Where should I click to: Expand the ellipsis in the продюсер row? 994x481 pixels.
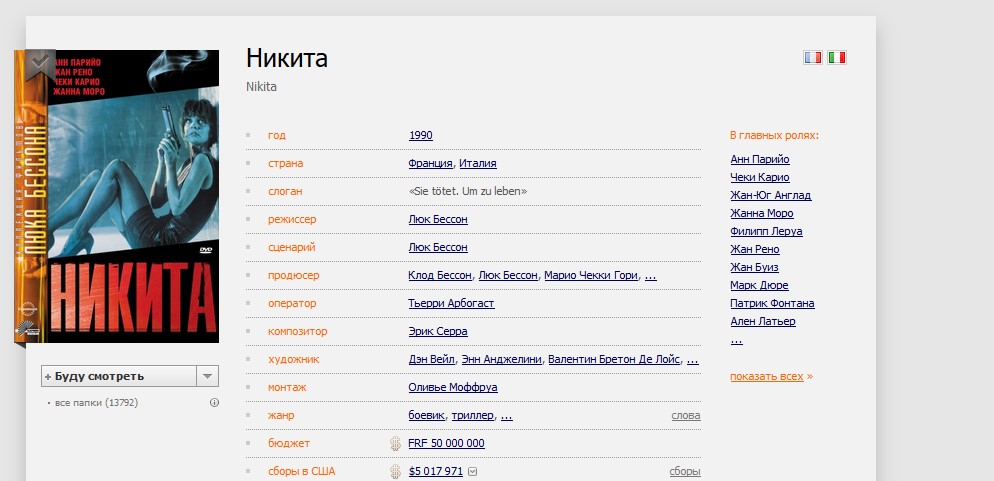click(x=650, y=275)
